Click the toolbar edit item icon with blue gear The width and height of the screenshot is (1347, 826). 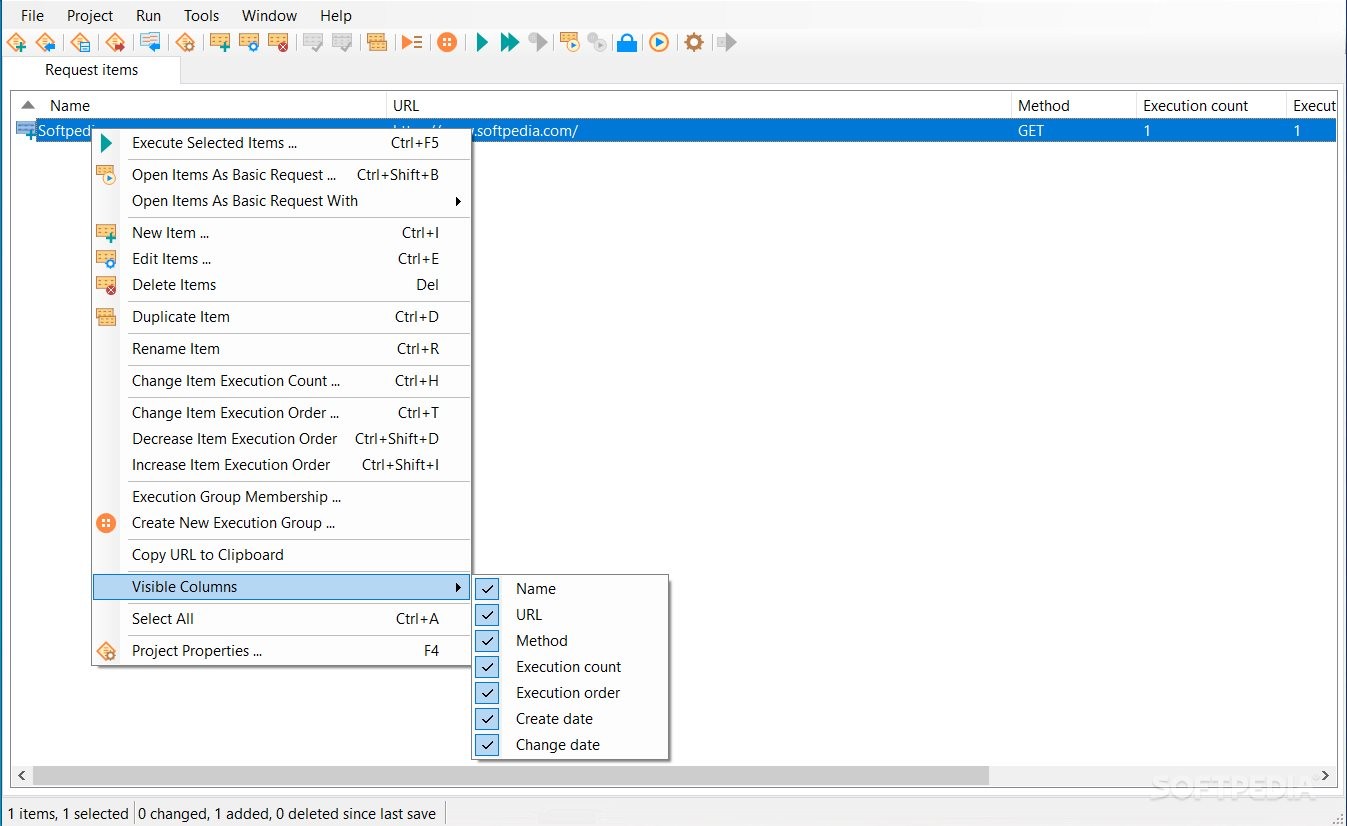click(249, 42)
